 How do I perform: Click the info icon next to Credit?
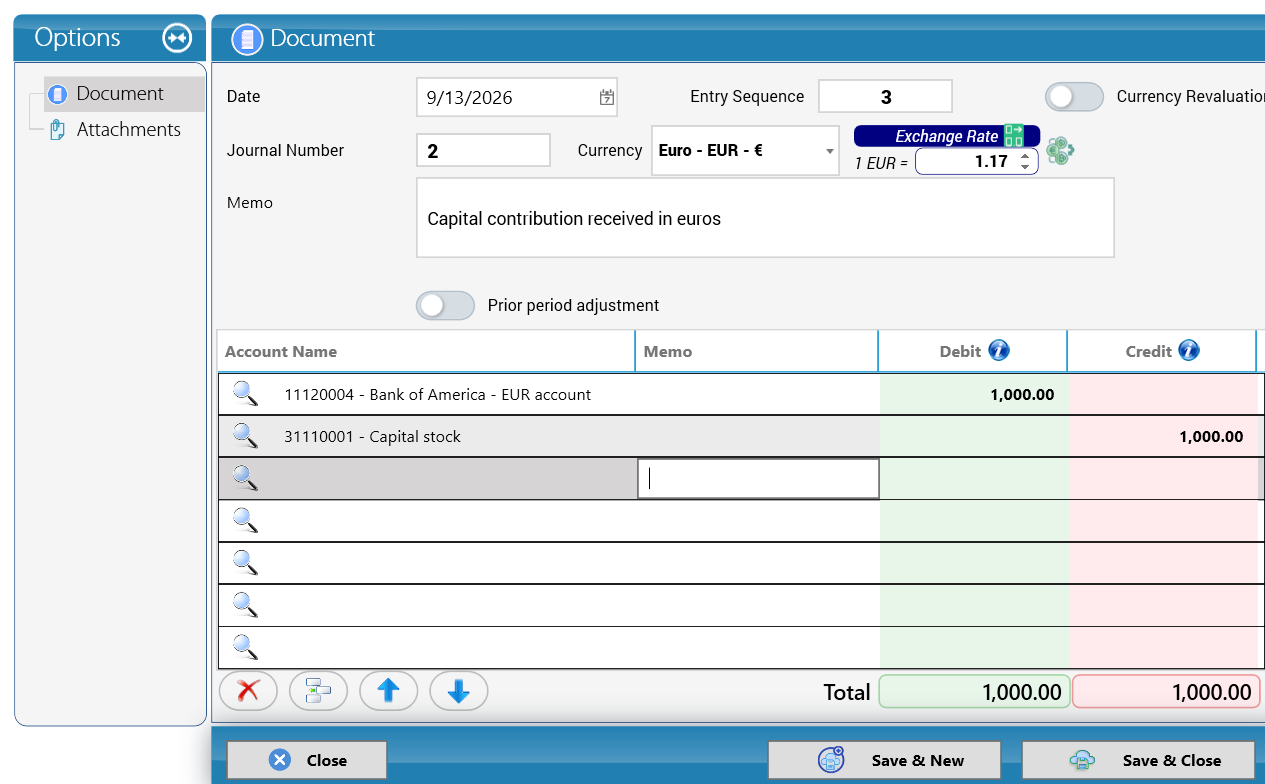1188,350
